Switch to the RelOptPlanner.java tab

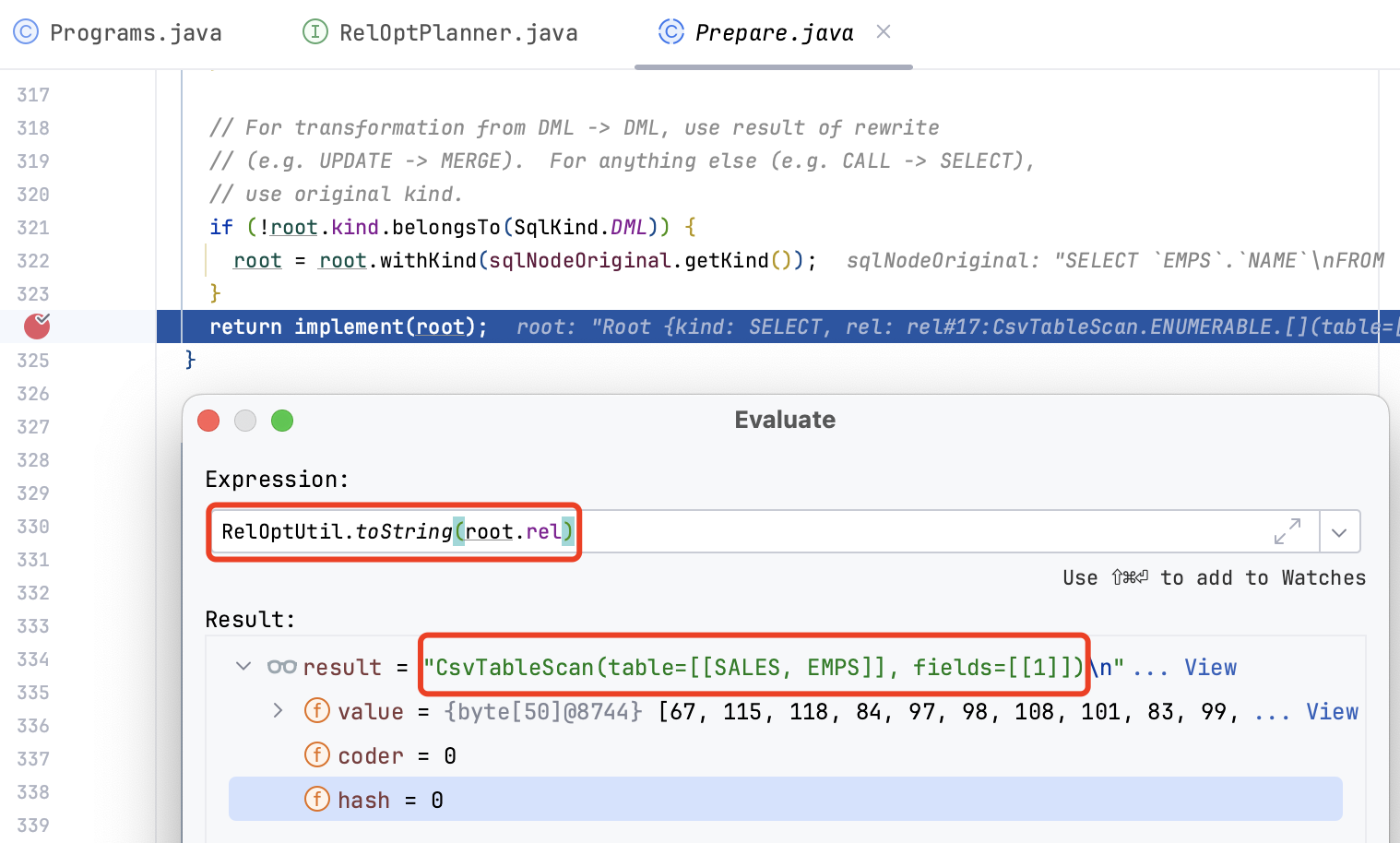[x=457, y=33]
